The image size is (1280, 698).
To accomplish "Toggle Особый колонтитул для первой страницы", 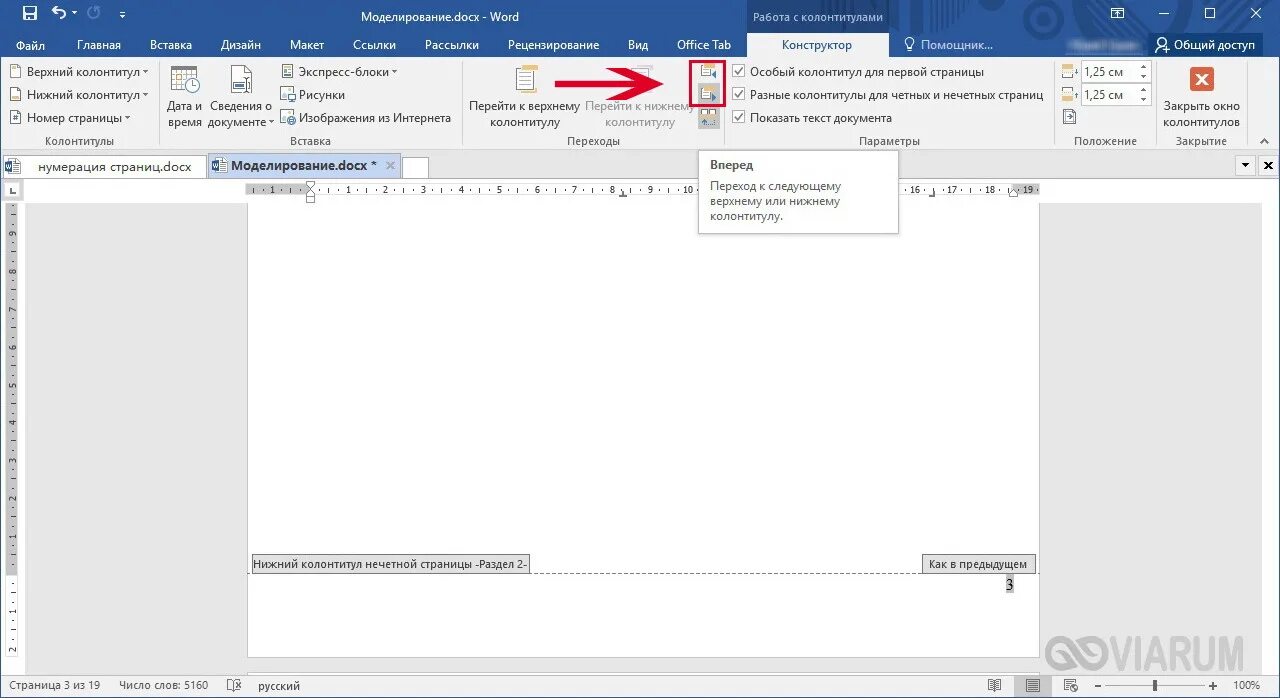I will (858, 72).
